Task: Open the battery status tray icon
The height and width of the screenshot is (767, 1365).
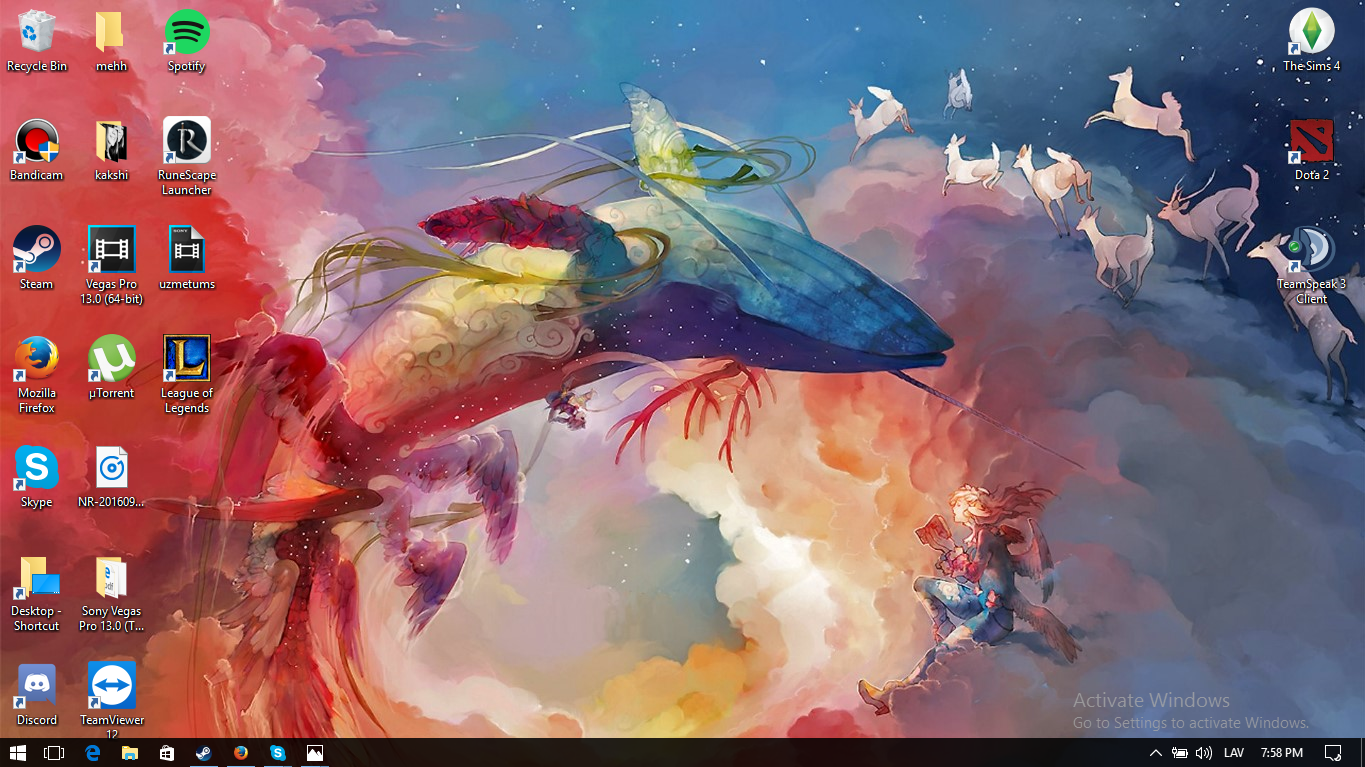Action: coord(1180,752)
